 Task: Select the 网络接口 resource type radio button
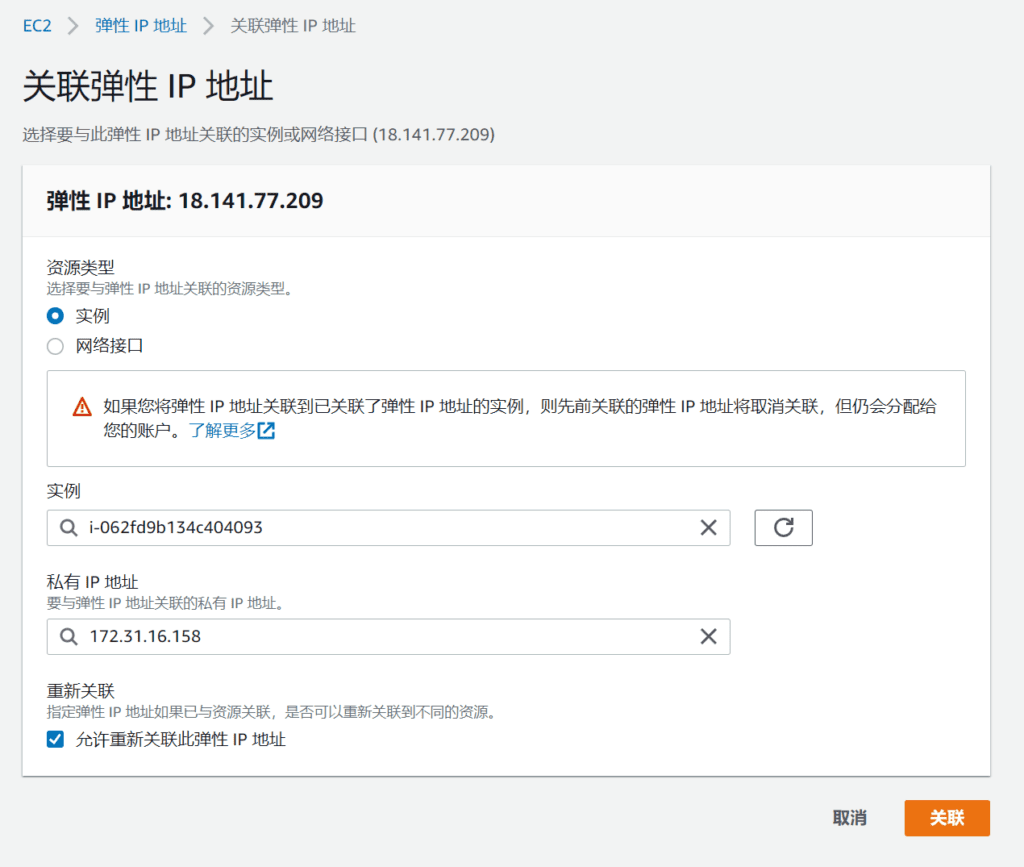[x=55, y=345]
